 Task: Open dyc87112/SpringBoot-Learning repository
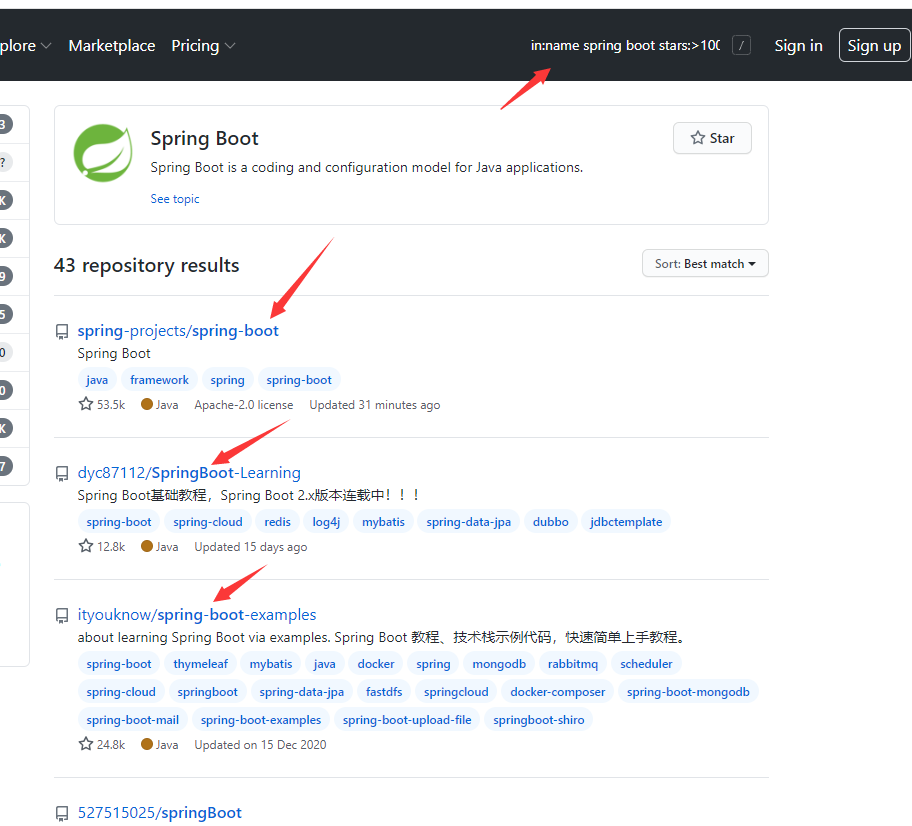point(189,473)
